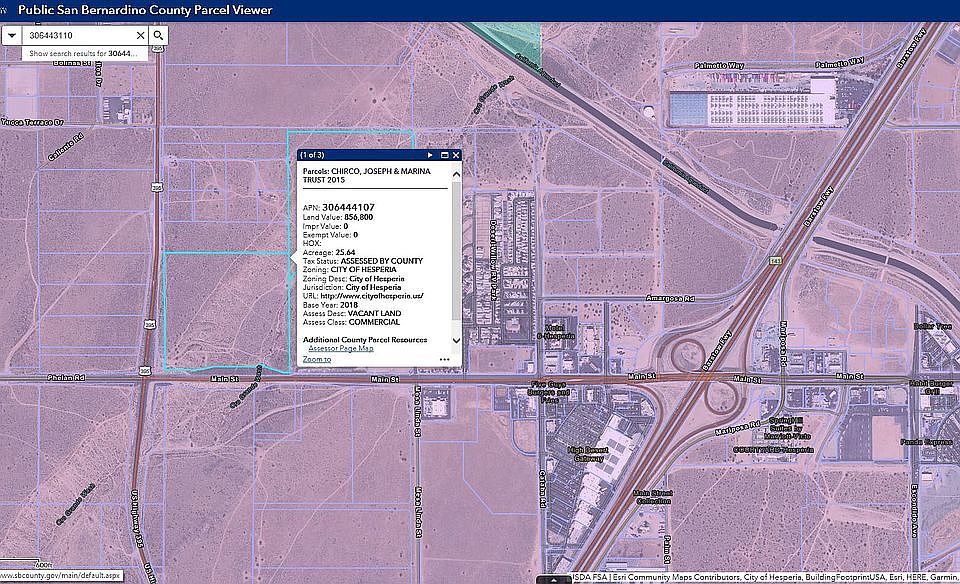This screenshot has width=960, height=584.
Task: Maximize the parcel info popup
Action: (x=444, y=155)
